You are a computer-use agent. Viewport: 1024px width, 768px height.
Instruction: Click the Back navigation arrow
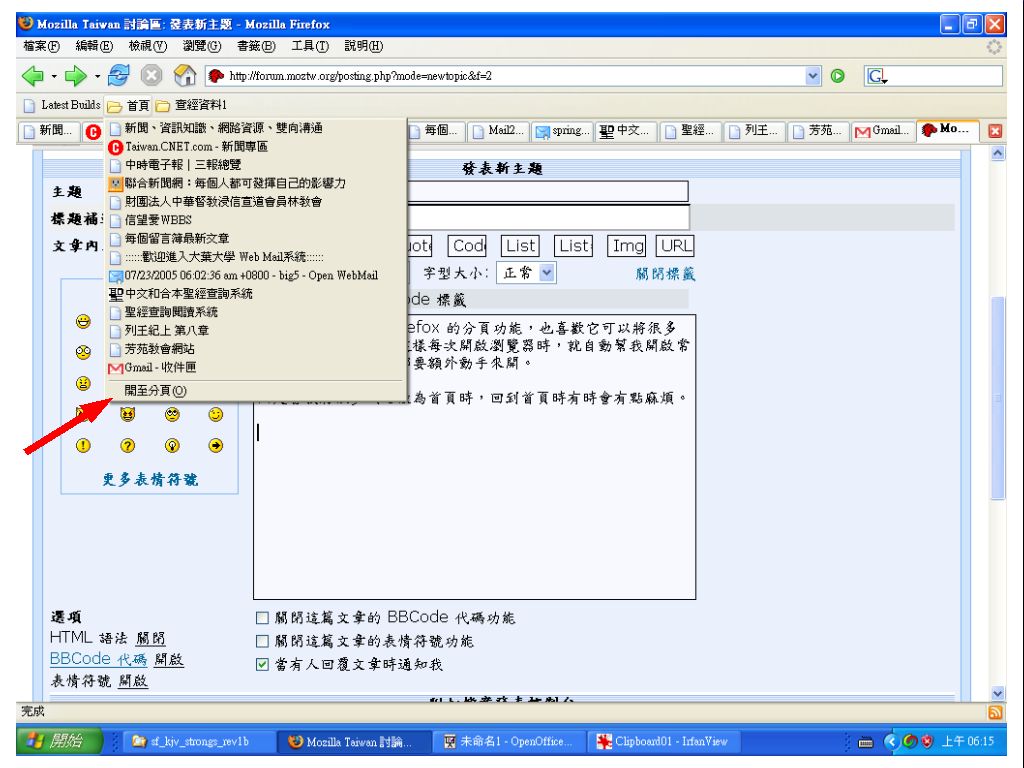tap(33, 76)
